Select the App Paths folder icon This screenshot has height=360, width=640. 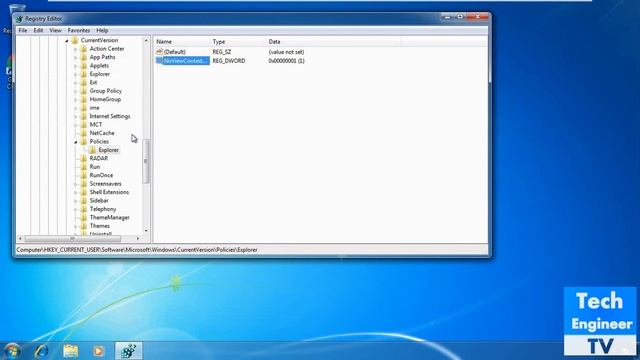coord(84,57)
